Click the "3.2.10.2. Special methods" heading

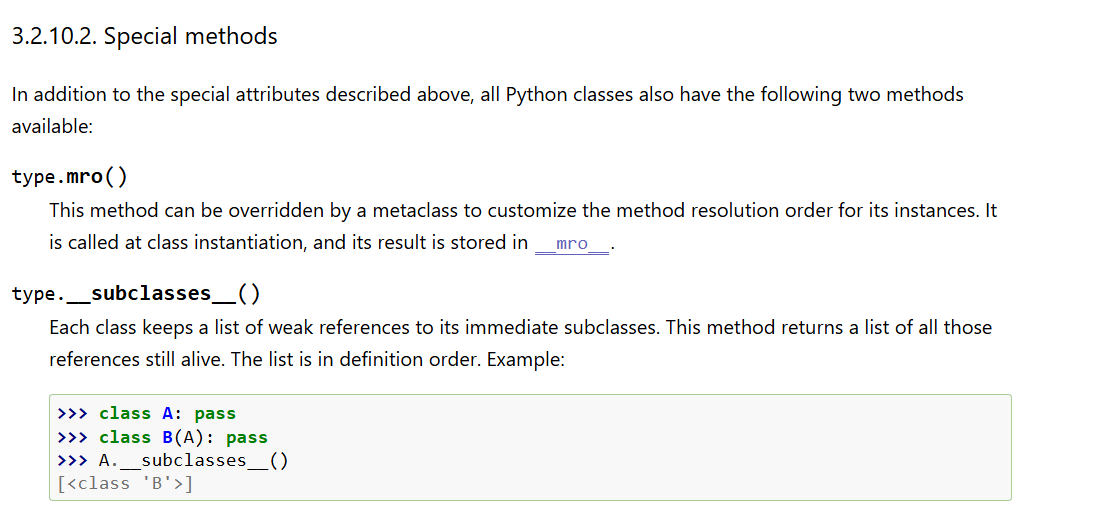click(144, 37)
